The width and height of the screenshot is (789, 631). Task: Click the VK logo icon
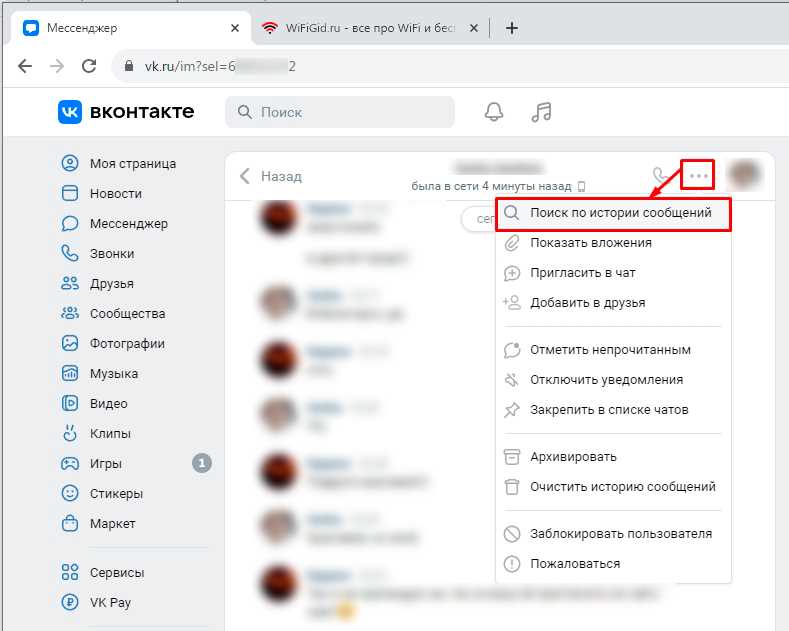pyautogui.click(x=70, y=112)
